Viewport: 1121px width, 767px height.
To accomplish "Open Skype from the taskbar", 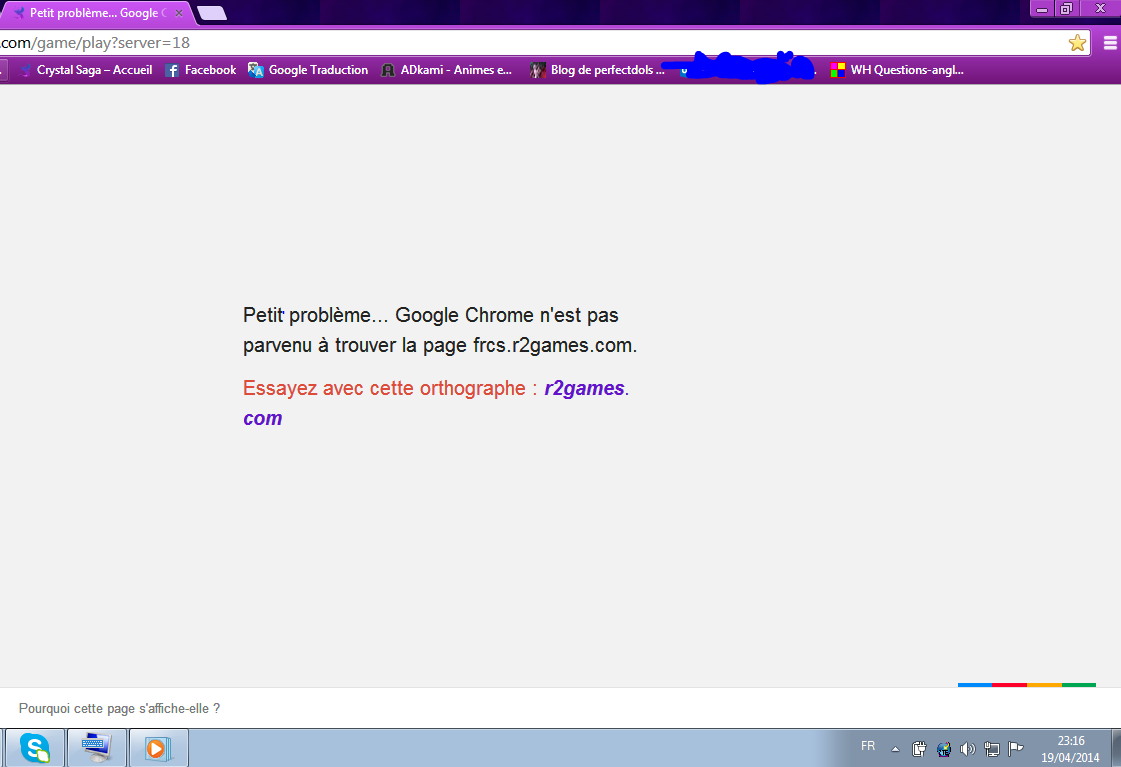I will tap(35, 747).
